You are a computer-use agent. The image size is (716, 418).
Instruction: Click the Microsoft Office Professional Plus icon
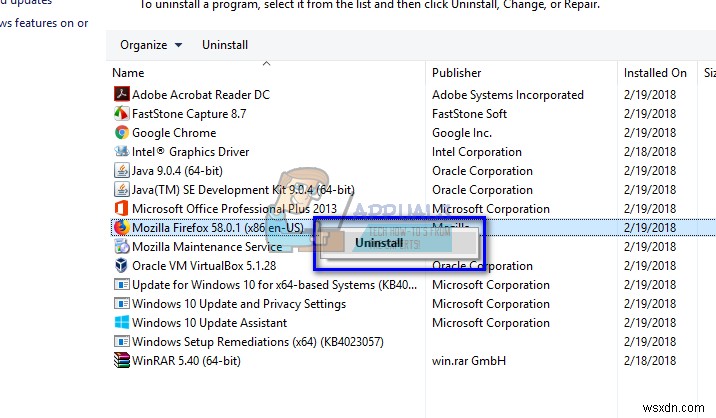point(121,208)
